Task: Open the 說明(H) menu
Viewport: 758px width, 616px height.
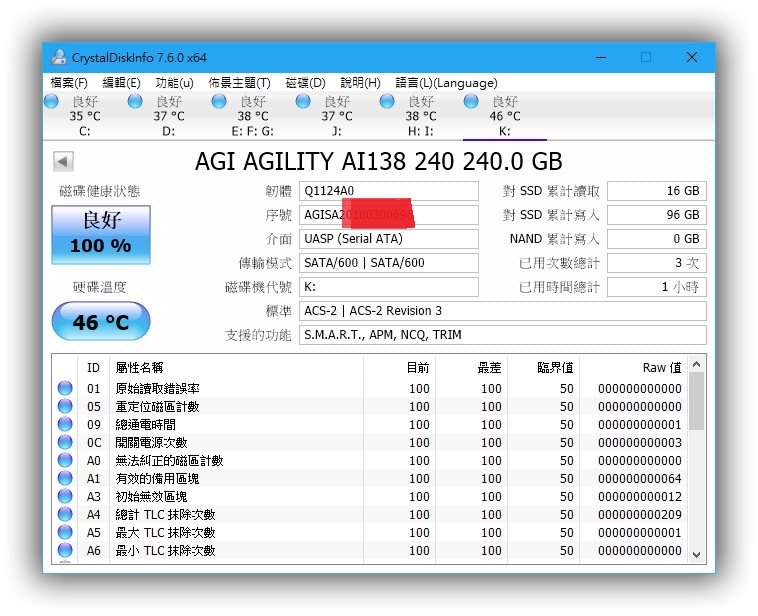Action: [x=361, y=83]
